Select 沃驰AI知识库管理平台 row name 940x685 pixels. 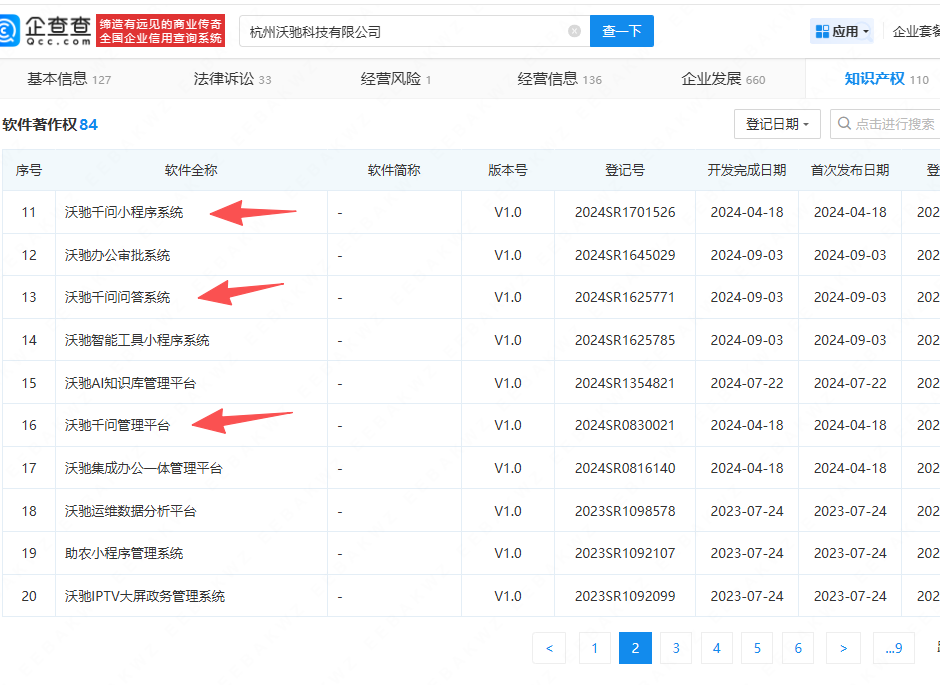[x=131, y=383]
